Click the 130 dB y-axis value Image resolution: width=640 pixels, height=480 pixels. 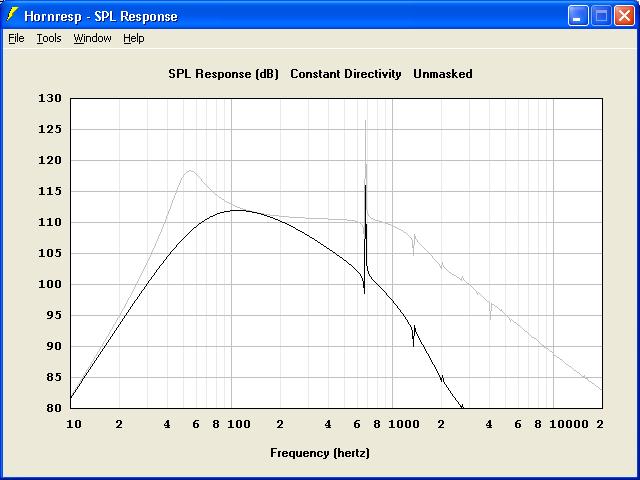point(50,98)
